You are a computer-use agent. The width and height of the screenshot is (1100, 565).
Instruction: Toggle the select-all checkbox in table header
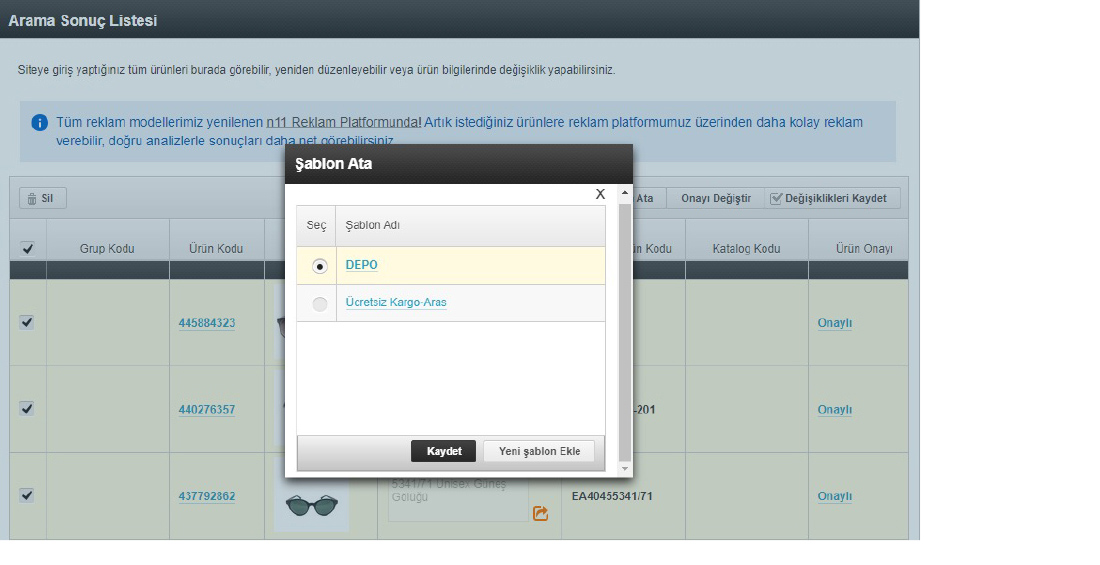27,248
